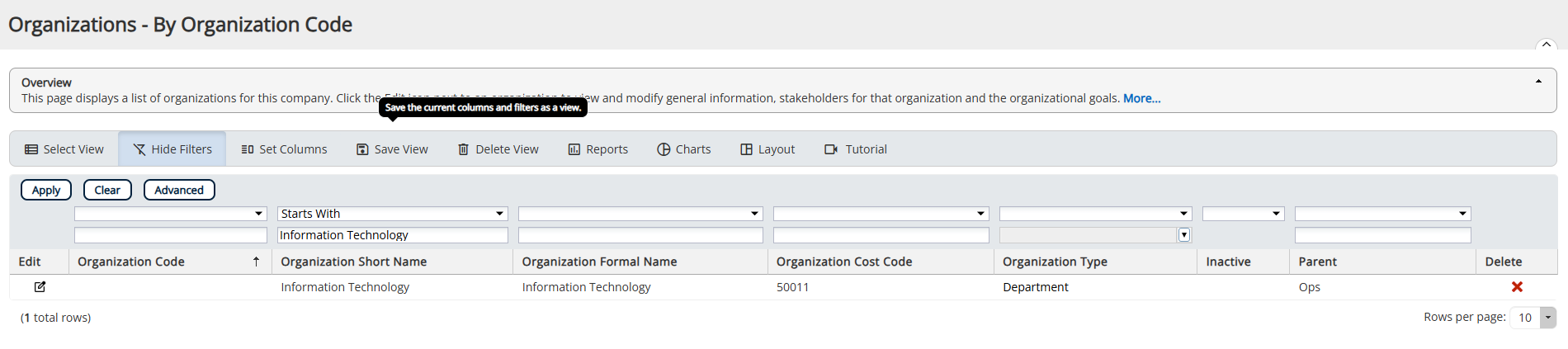Select the Ops parent cell
Screen dimensions: 1568x349
tap(1310, 287)
